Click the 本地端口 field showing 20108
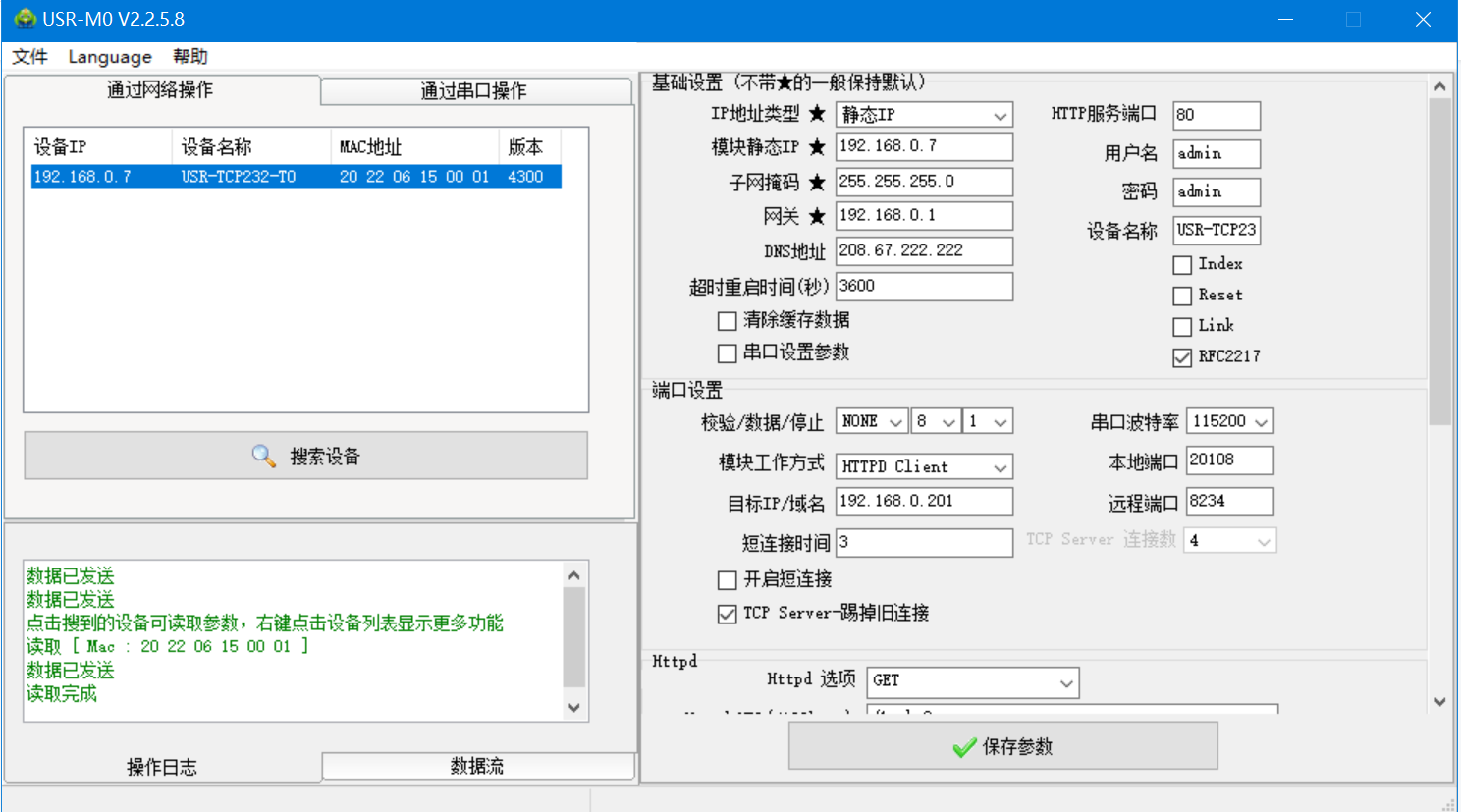The image size is (1461, 812). [1229, 460]
